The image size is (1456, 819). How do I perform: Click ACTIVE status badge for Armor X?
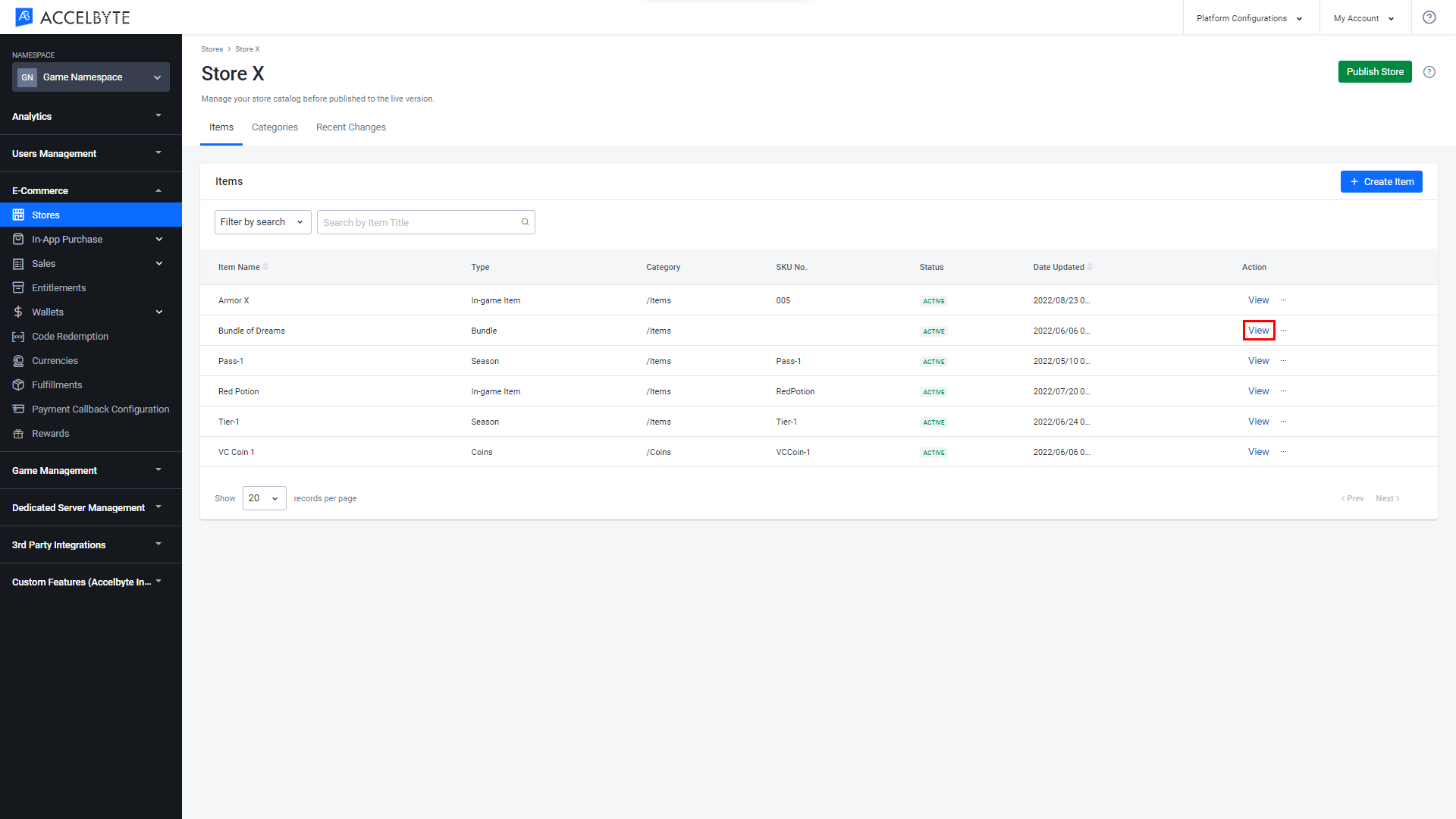(934, 301)
